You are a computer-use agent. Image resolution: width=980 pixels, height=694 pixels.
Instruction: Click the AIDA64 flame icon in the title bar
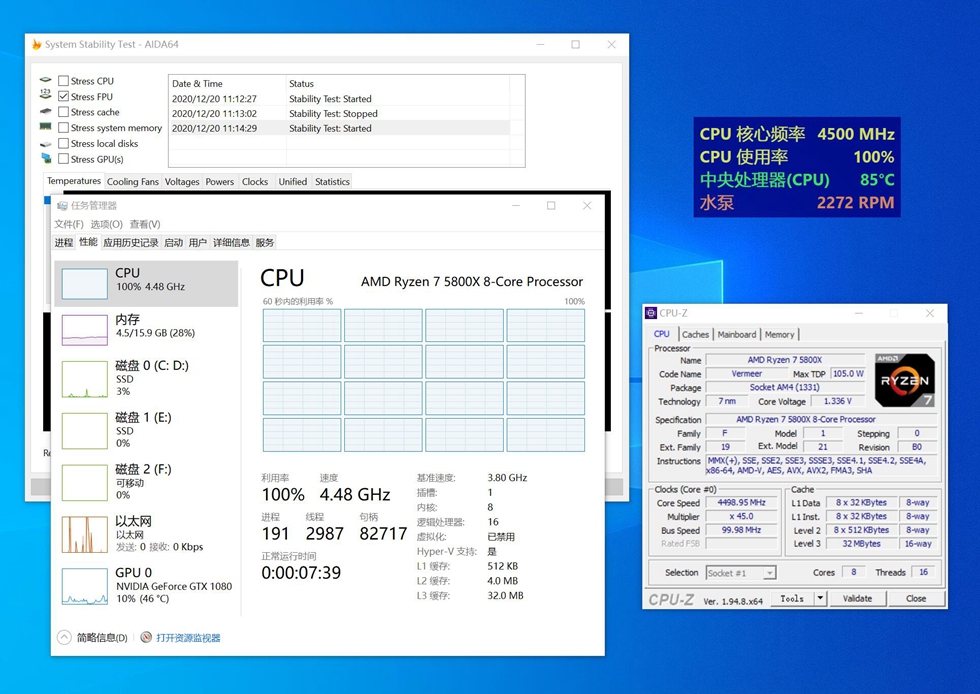click(x=38, y=44)
